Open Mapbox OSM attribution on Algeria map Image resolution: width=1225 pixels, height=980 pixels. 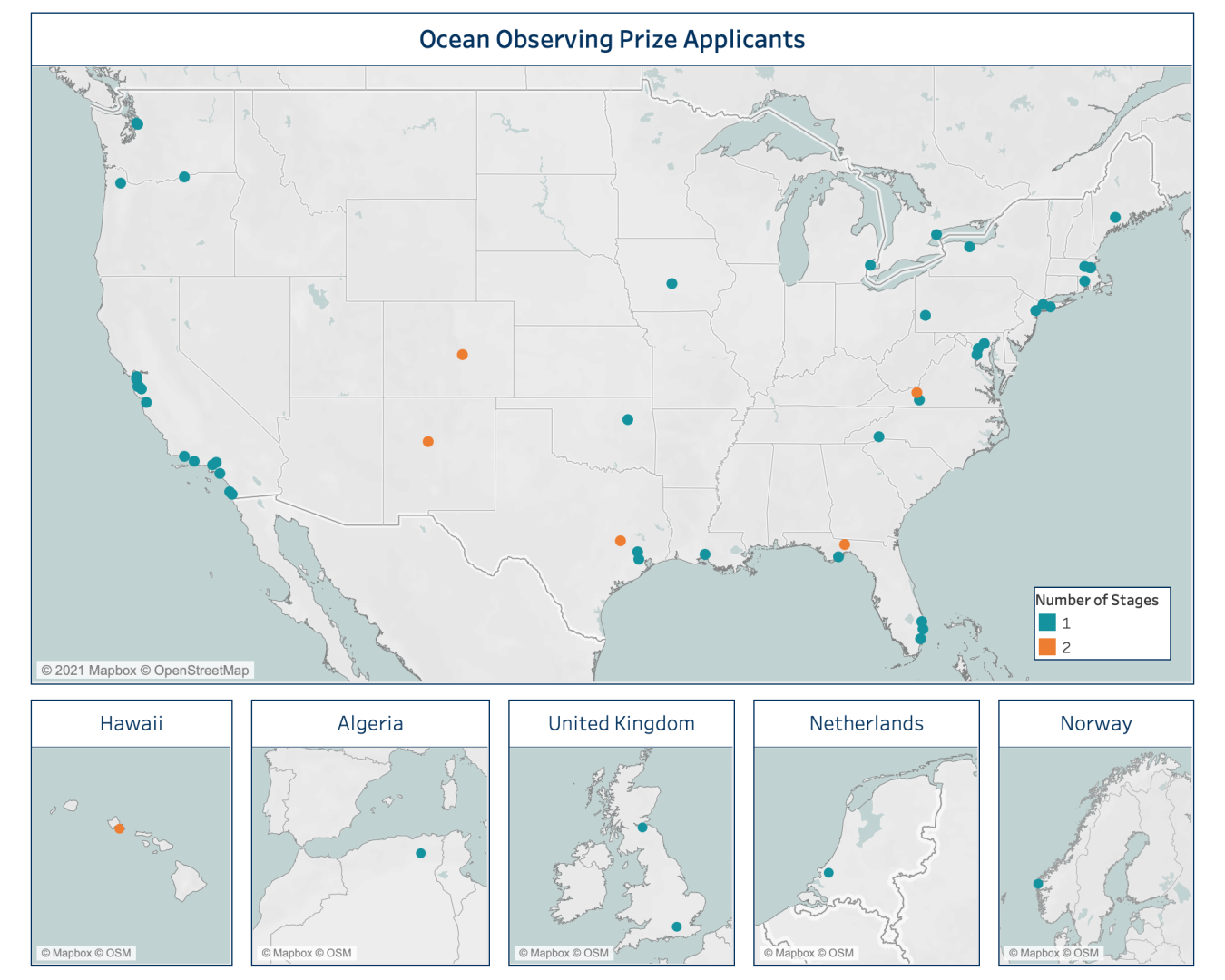pos(307,953)
